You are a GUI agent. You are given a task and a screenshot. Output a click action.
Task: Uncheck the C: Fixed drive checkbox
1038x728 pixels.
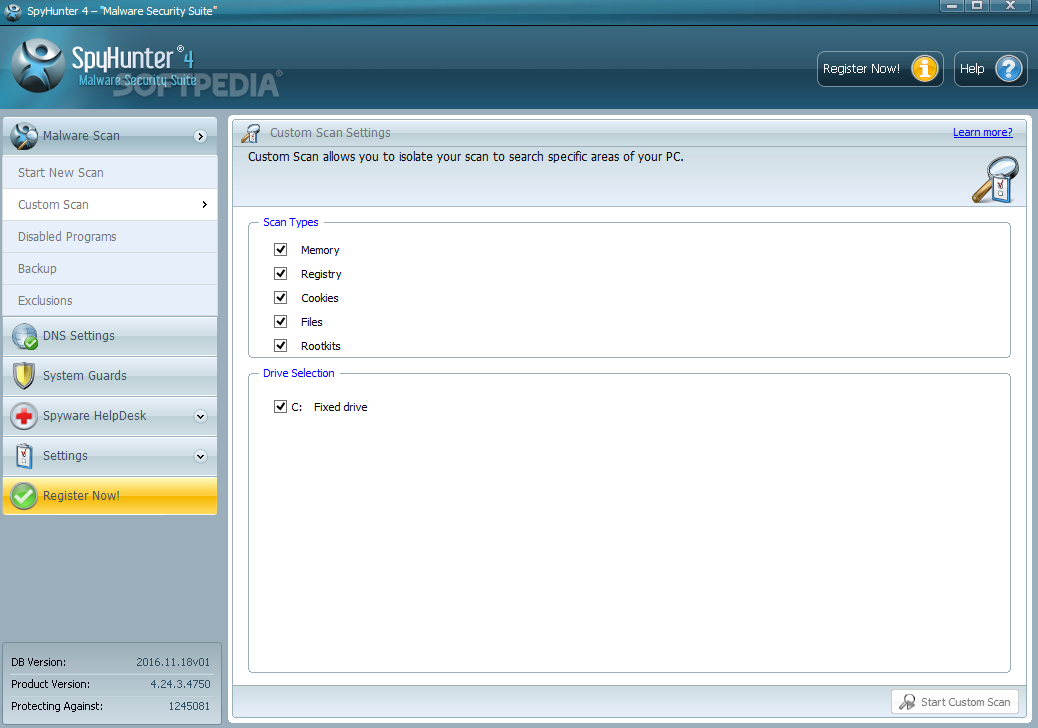click(x=281, y=406)
